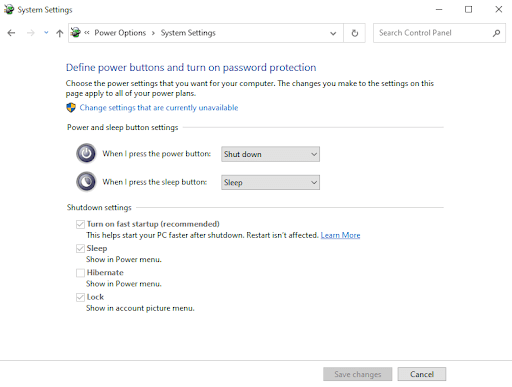
Task: Refresh the page using the refresh icon
Action: tap(355, 33)
